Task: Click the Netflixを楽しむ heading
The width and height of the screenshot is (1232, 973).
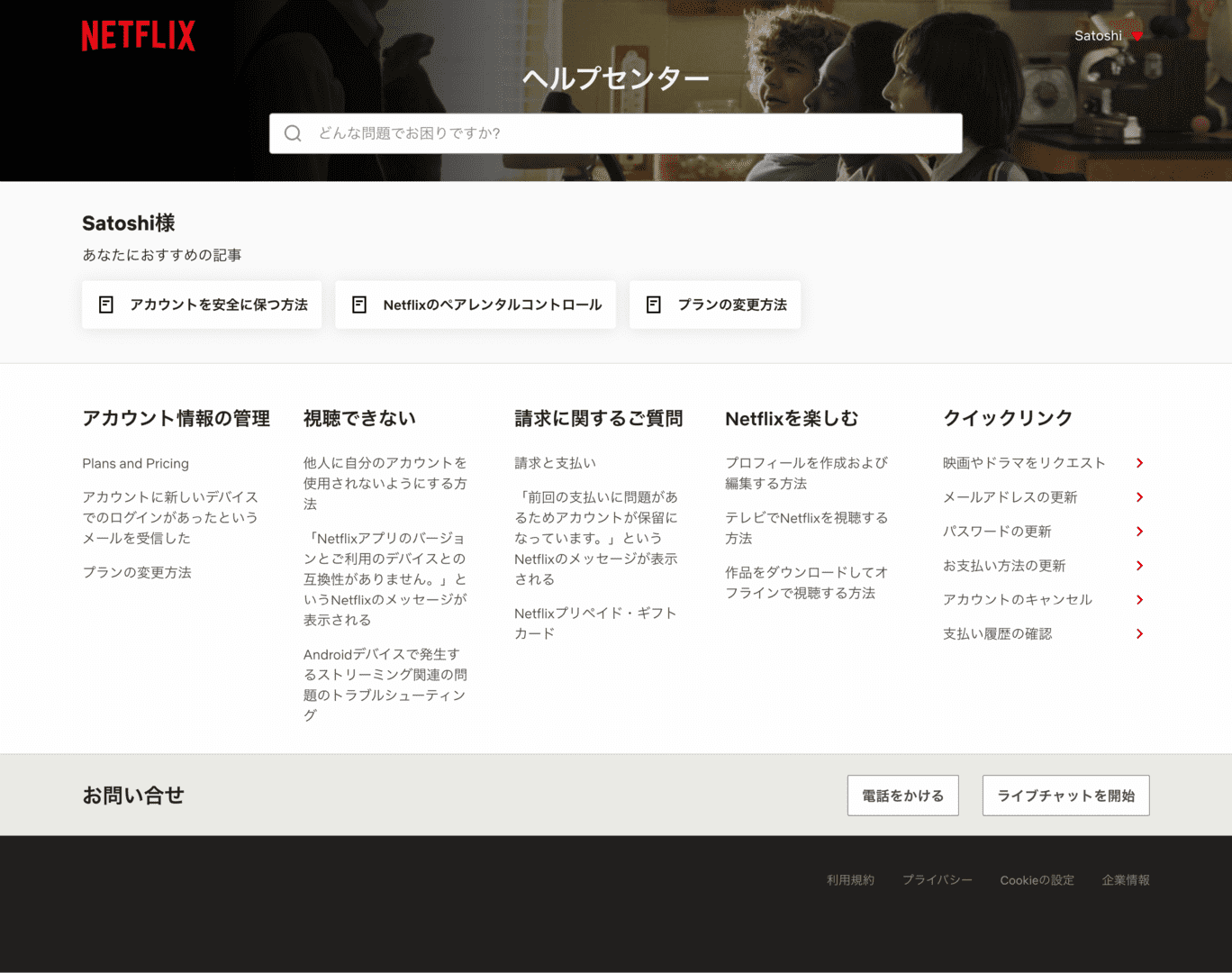Action: [x=792, y=418]
